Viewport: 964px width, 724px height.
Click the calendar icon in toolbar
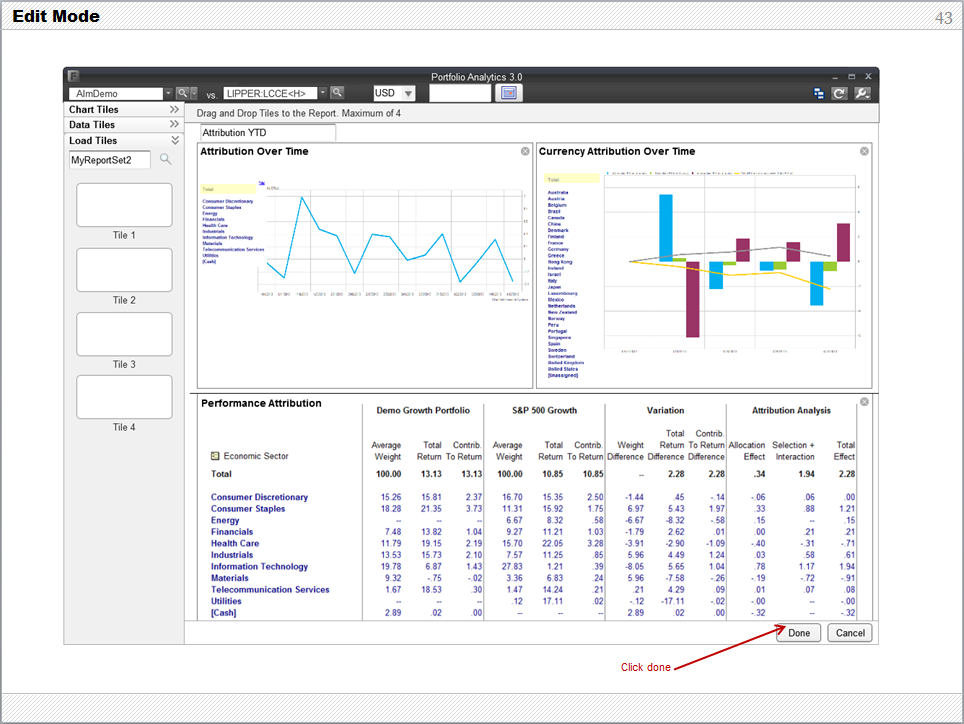[509, 93]
